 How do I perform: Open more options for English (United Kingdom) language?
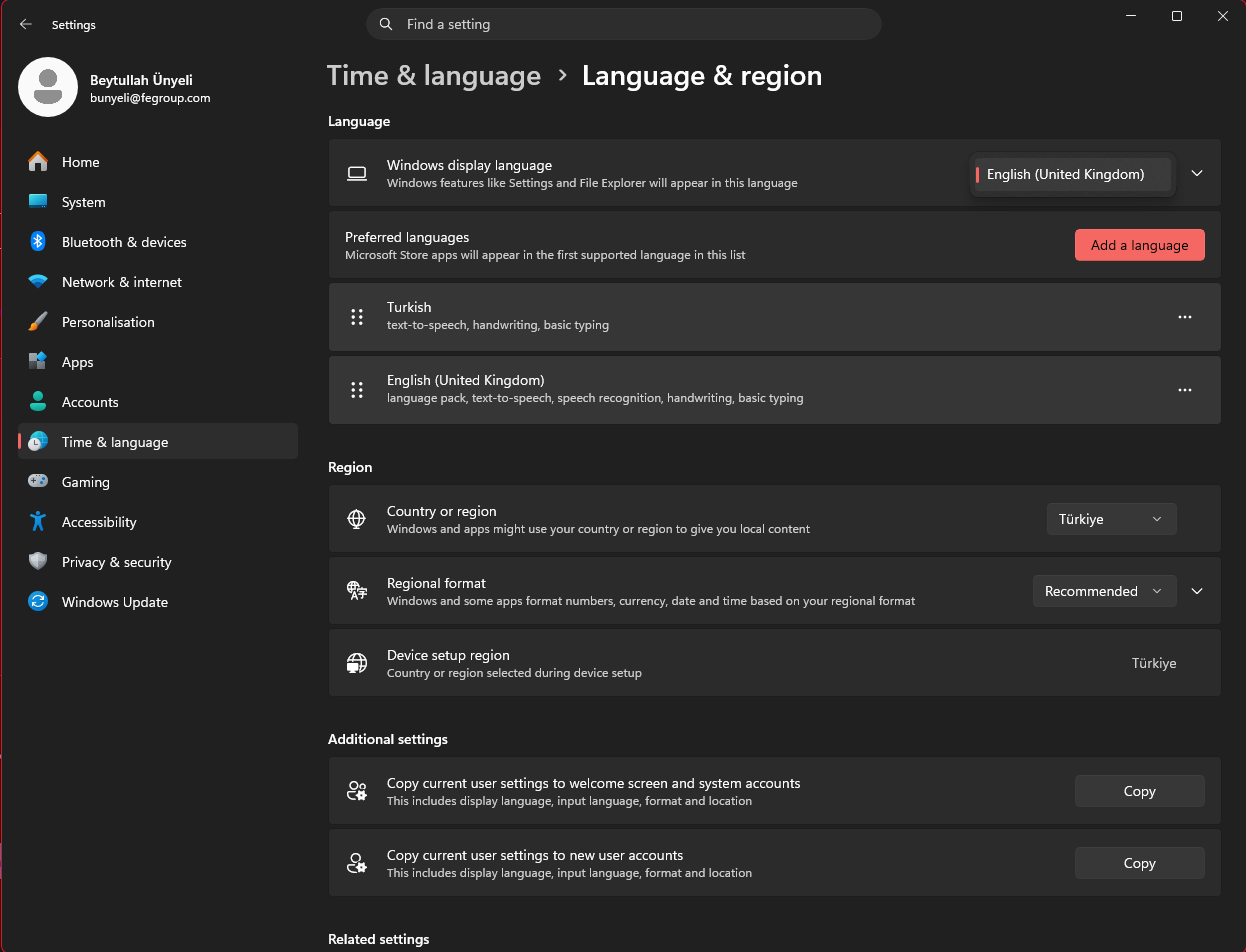[x=1185, y=390]
